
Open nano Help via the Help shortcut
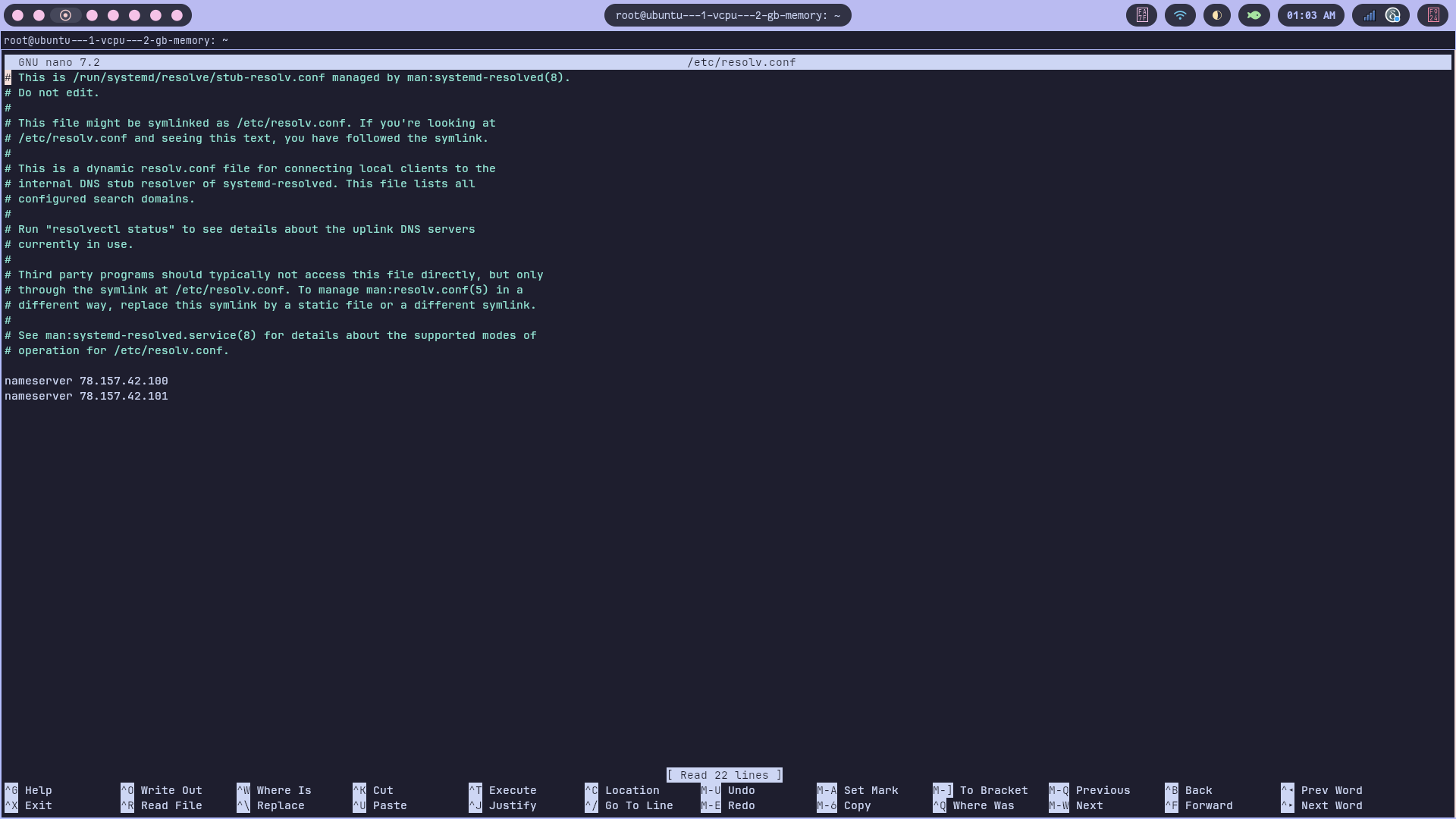pos(28,790)
